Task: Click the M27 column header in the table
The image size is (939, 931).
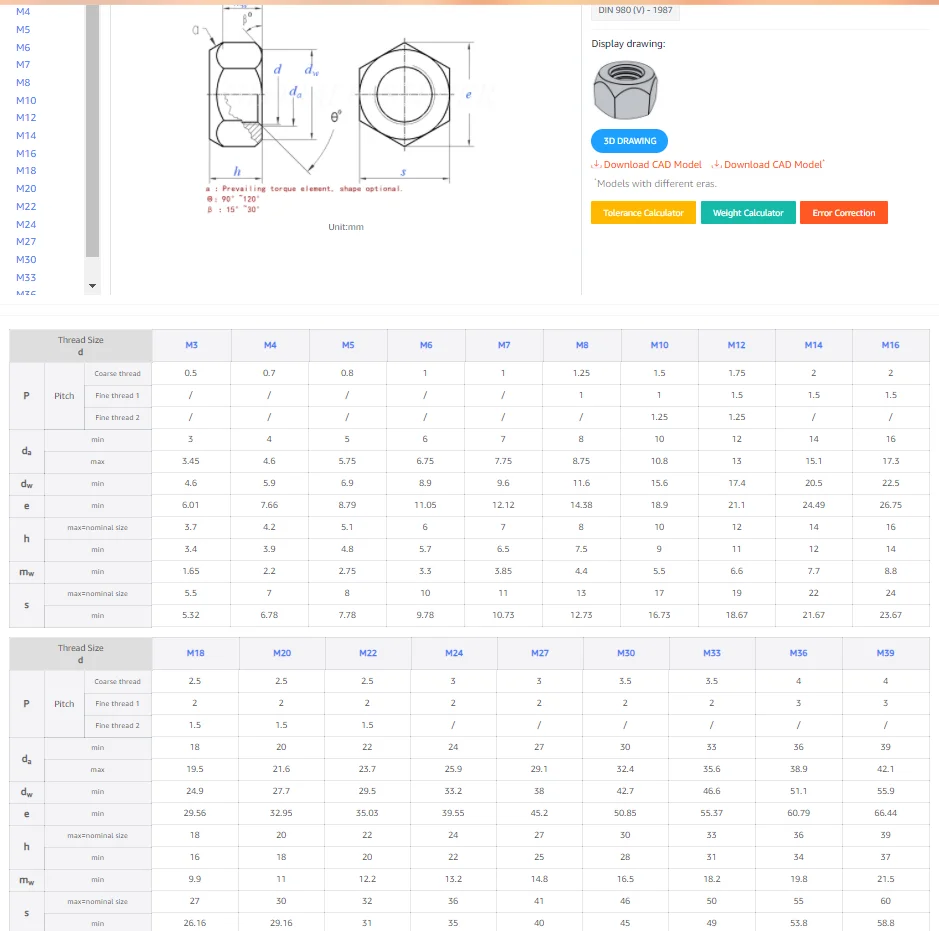Action: tap(539, 653)
